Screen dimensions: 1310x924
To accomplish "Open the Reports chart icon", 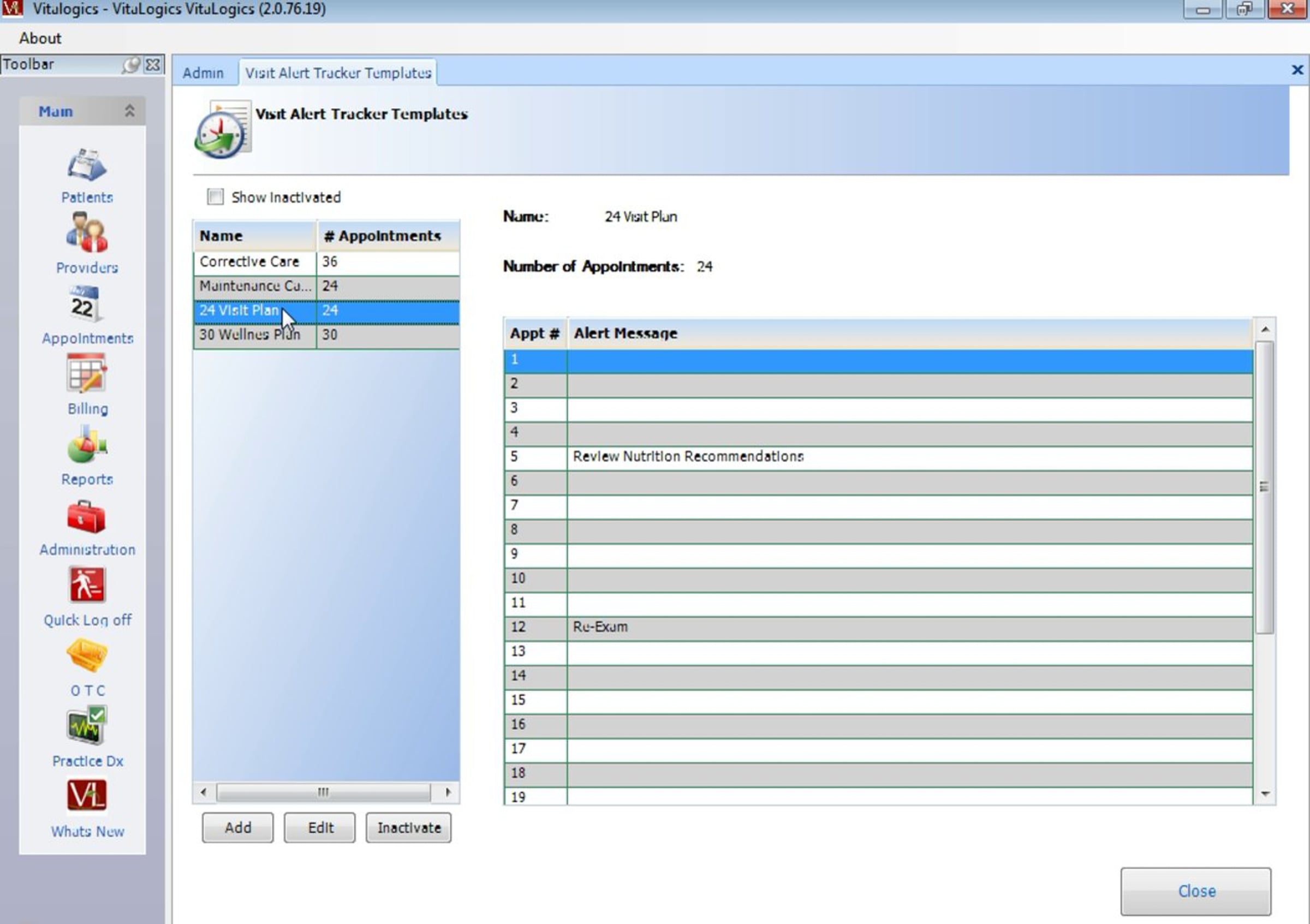I will [87, 445].
